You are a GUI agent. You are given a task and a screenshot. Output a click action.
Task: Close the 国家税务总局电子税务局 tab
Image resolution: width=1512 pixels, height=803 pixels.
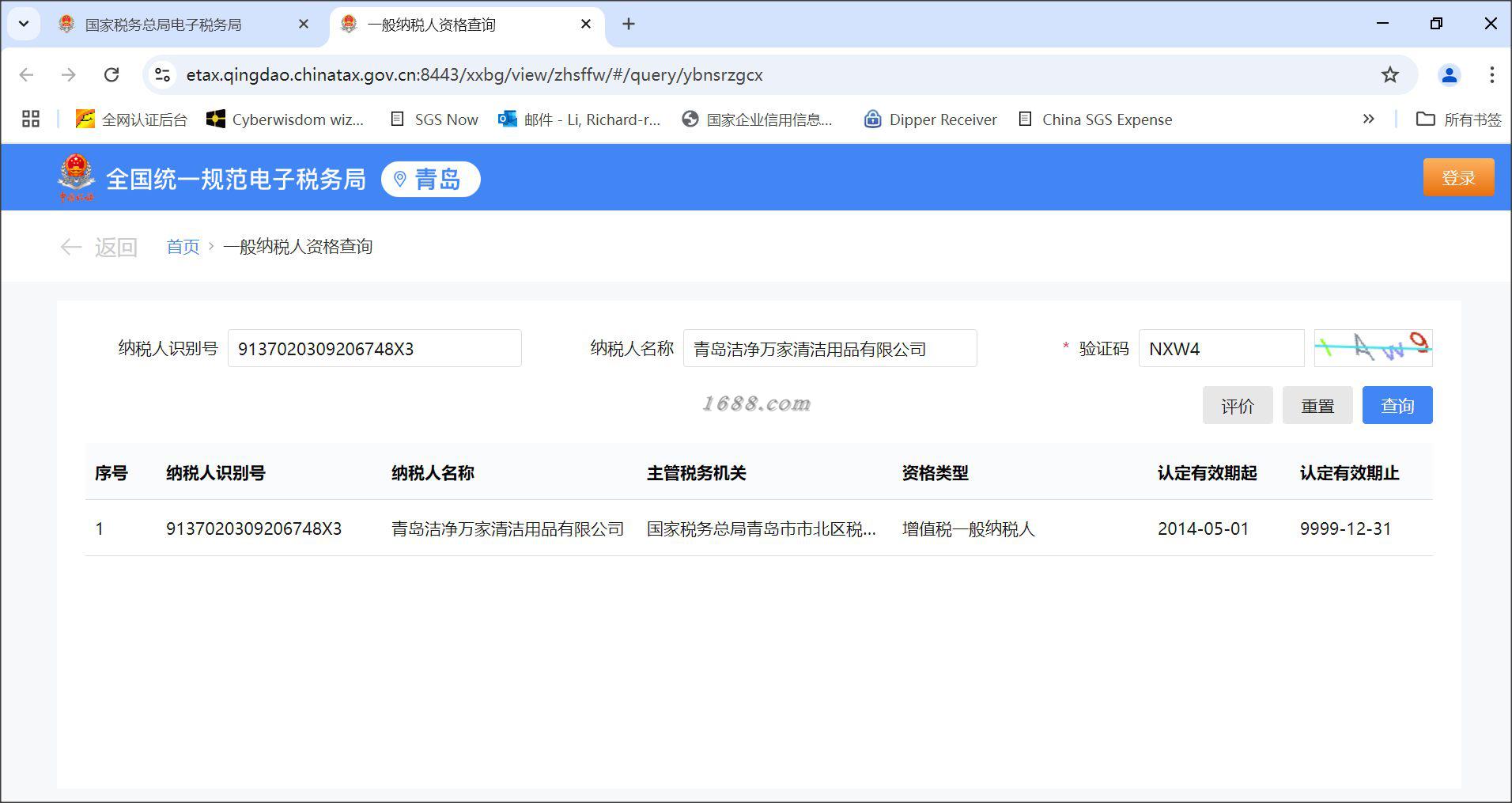304,25
